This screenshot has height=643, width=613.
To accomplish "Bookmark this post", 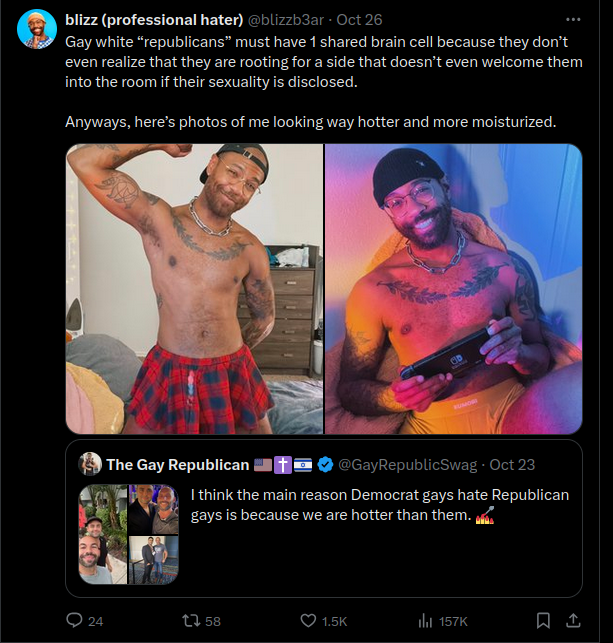I will click(x=543, y=620).
